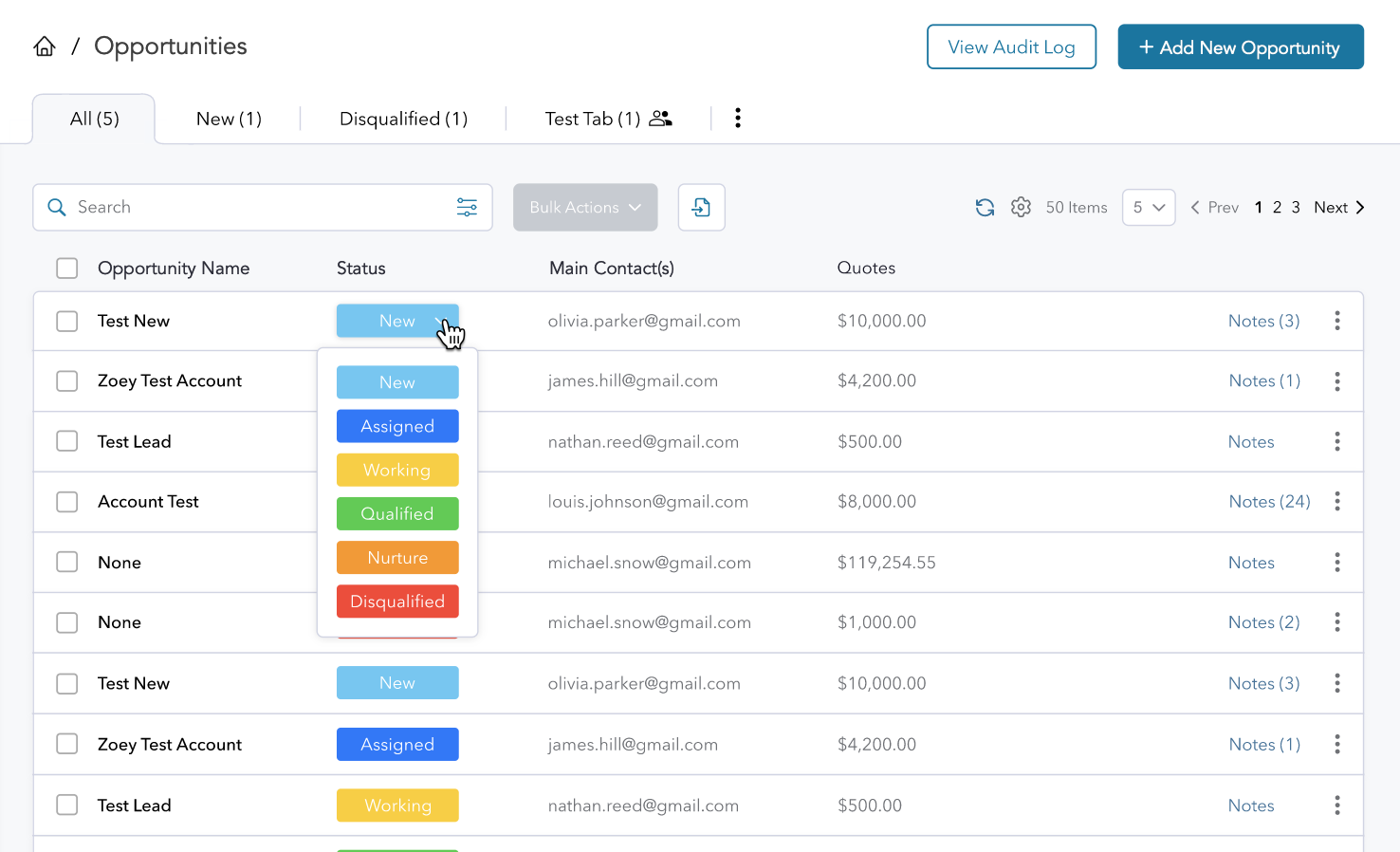The height and width of the screenshot is (852, 1400).
Task: Go to current page 1
Action: (1258, 207)
